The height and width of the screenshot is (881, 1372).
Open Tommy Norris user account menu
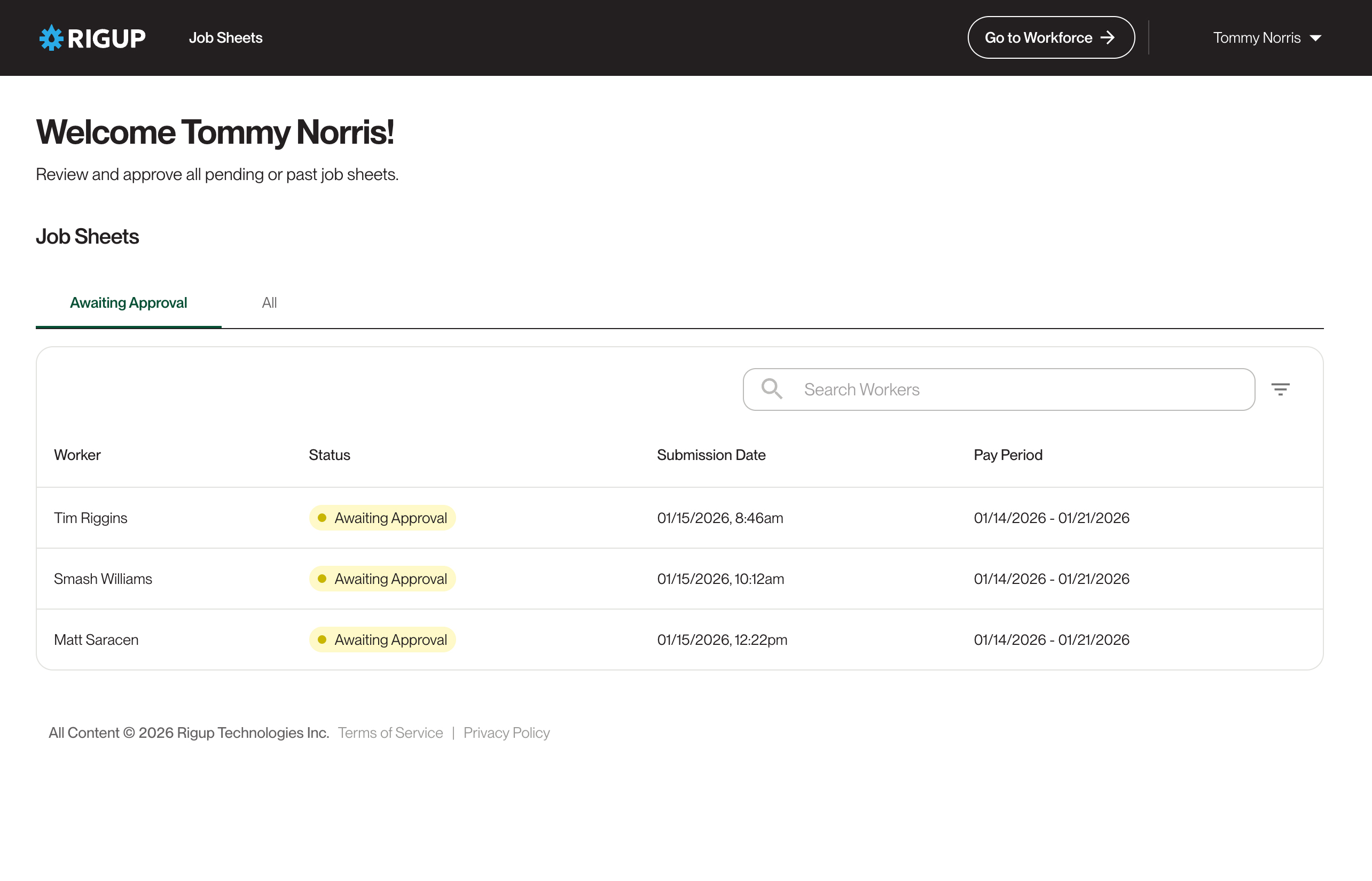[1257, 38]
